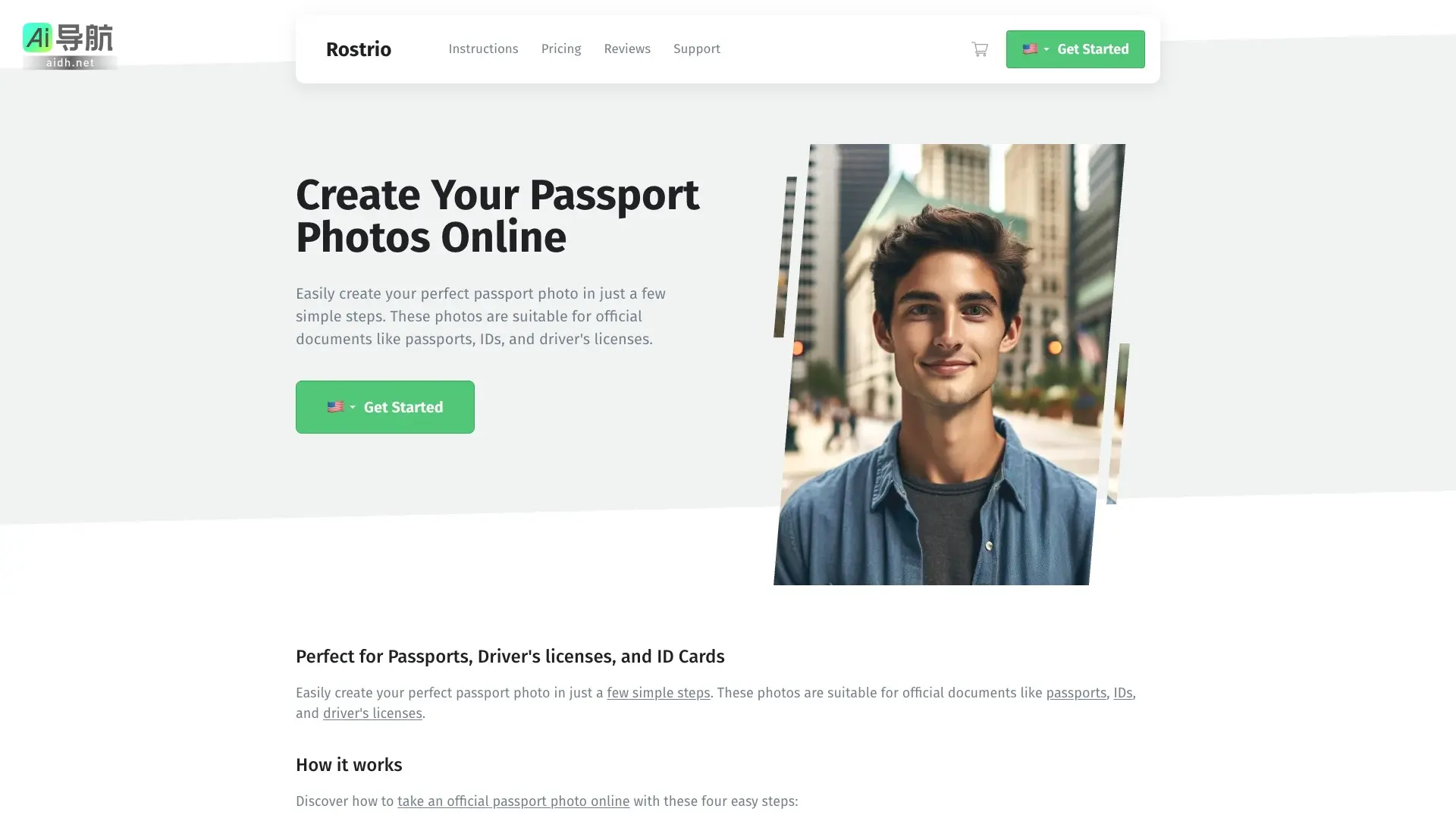Viewport: 1456px width, 818px height.
Task: Click the US flag in hero button
Action: pyautogui.click(x=335, y=407)
